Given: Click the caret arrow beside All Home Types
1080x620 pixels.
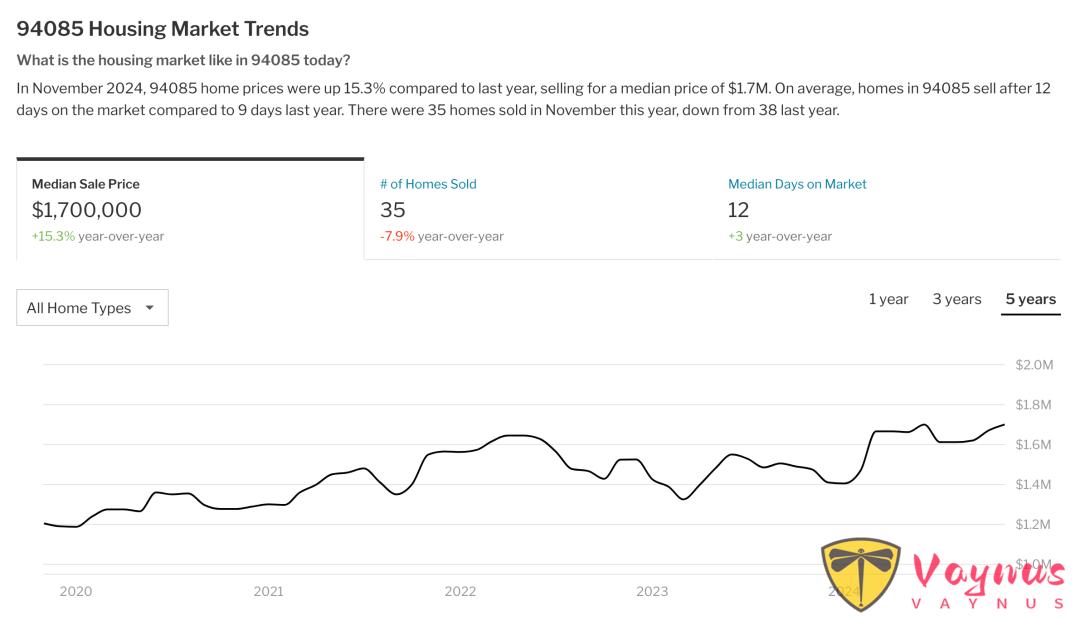Looking at the screenshot, I should pyautogui.click(x=150, y=308).
